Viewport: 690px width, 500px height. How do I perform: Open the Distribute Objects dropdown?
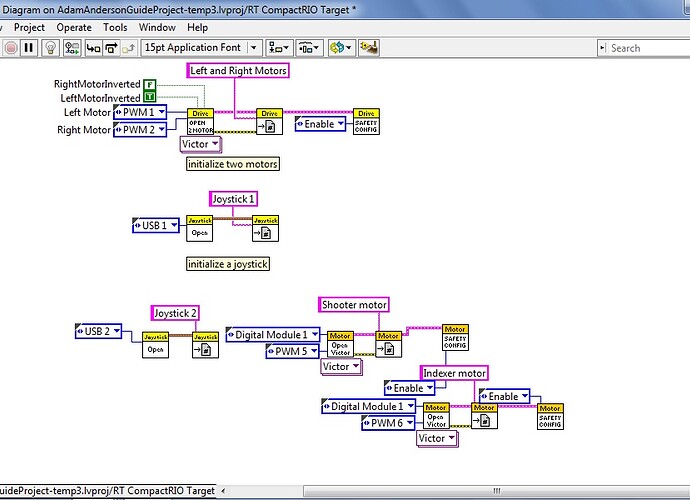click(x=309, y=48)
